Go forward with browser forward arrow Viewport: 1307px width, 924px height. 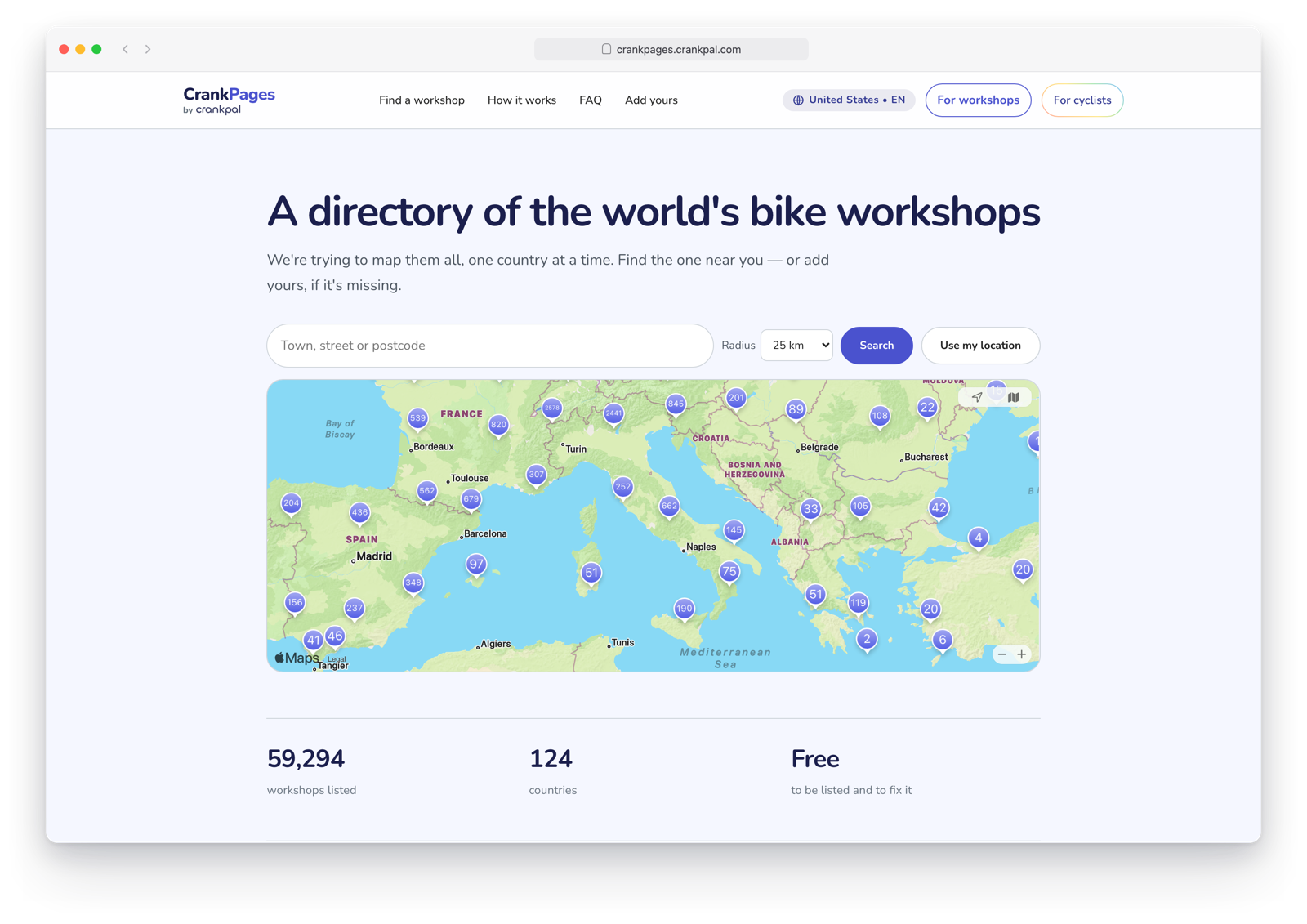pos(148,49)
